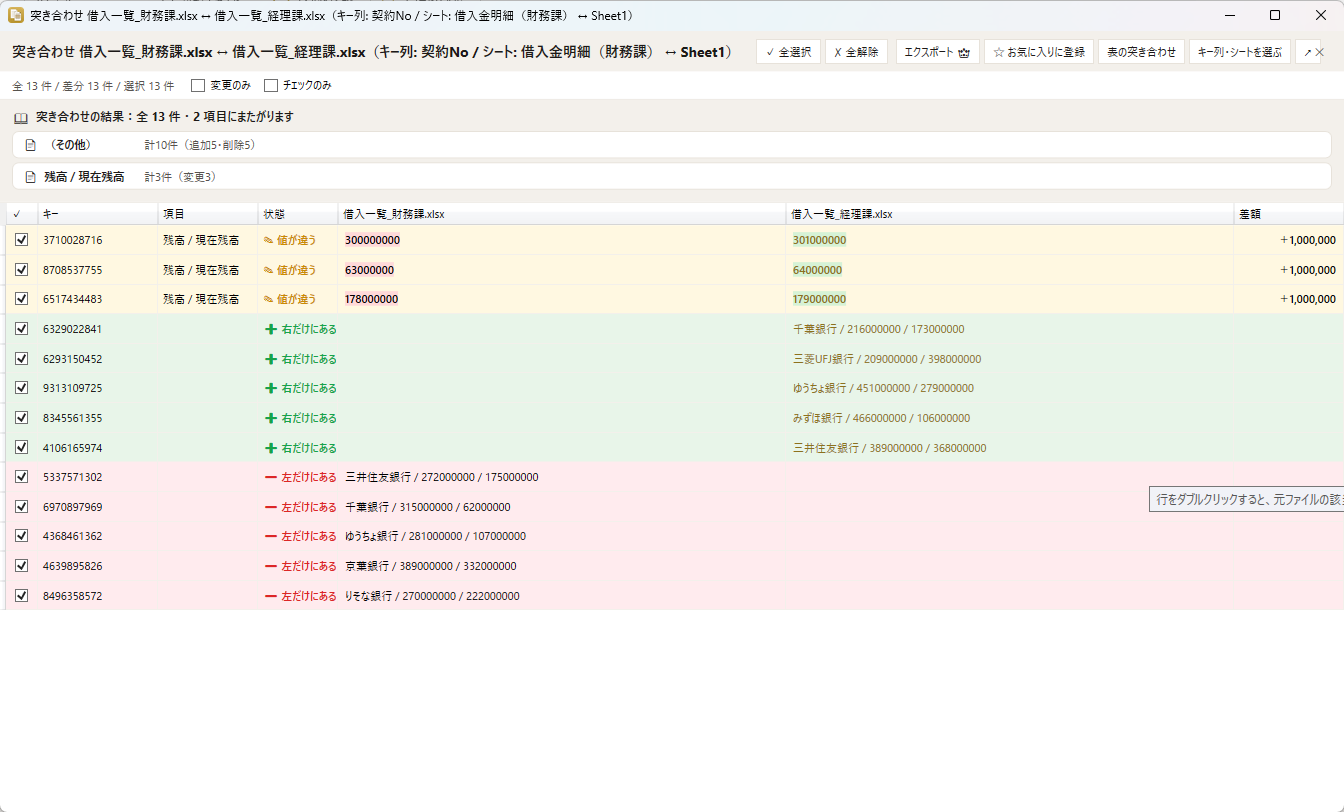Click the 差額 column header
This screenshot has width=1344, height=812.
click(1289, 214)
